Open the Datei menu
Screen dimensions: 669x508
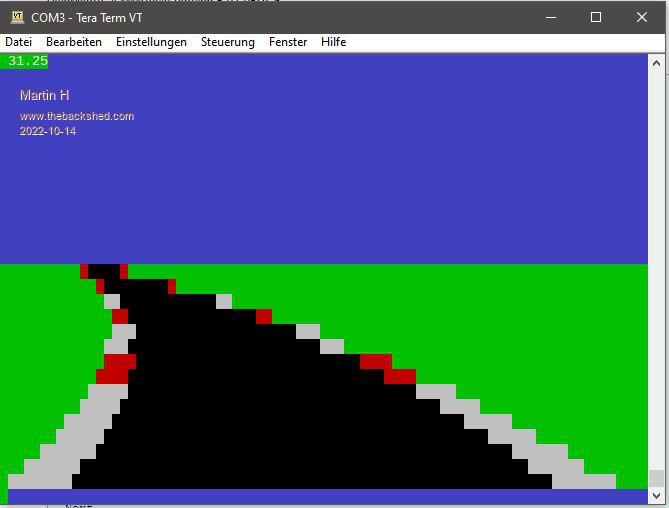[19, 42]
